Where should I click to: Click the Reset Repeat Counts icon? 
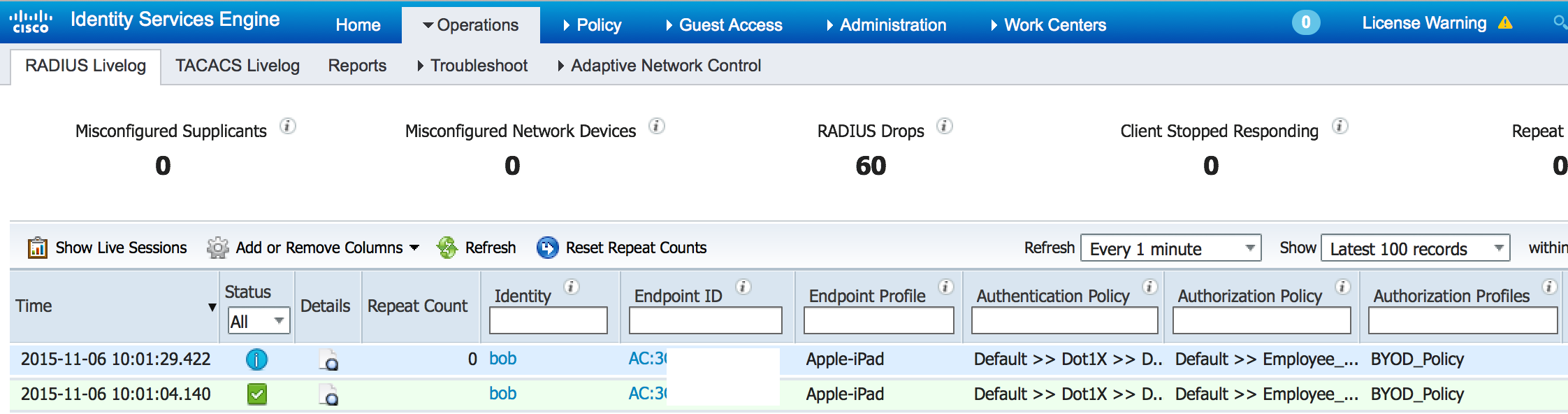click(x=548, y=248)
